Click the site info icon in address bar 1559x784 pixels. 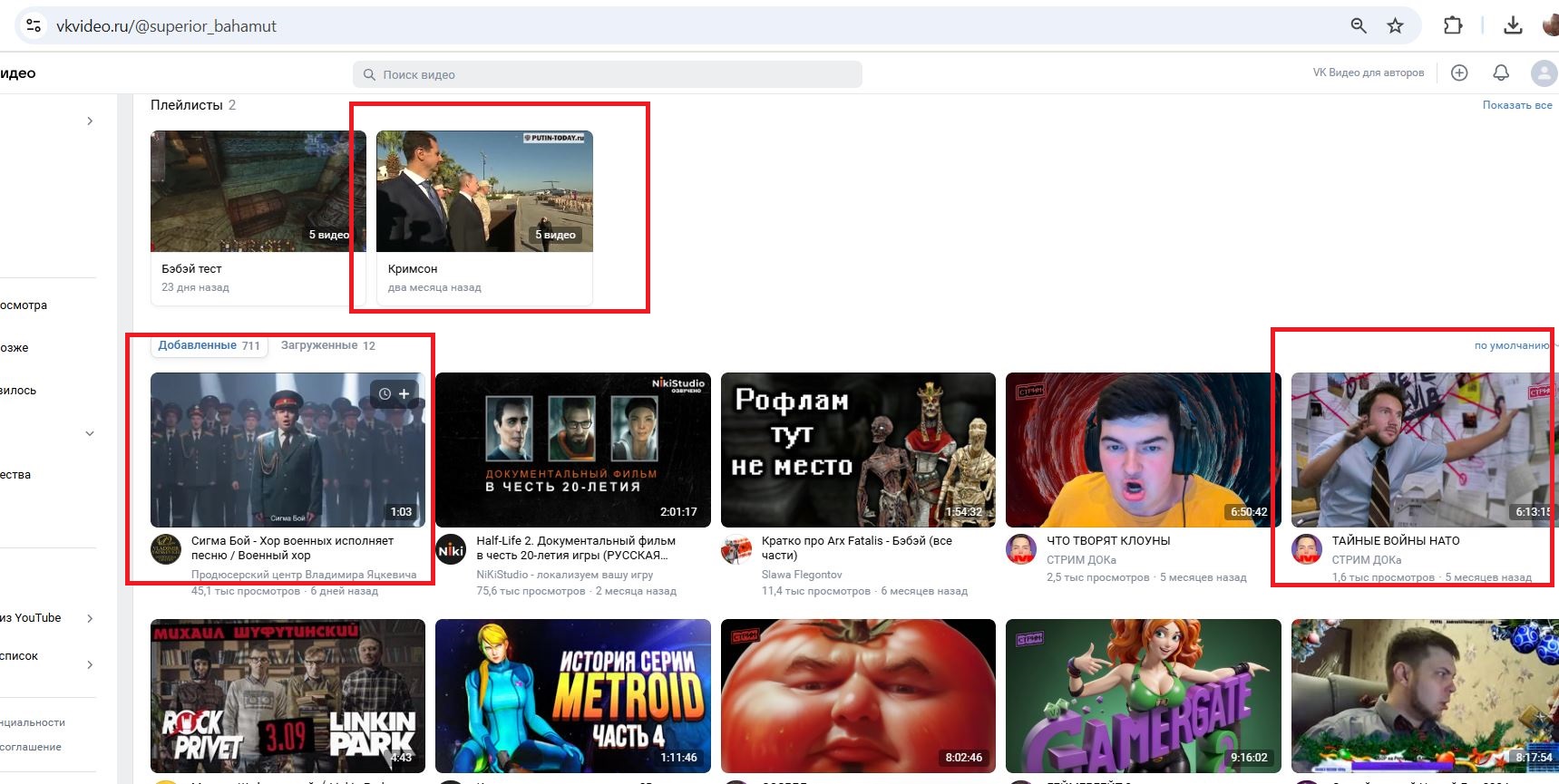pyautogui.click(x=34, y=26)
